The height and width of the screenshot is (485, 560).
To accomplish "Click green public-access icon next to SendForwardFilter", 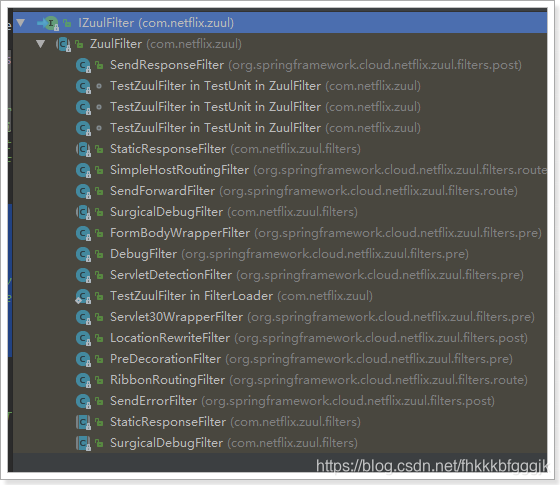I will click(x=99, y=191).
